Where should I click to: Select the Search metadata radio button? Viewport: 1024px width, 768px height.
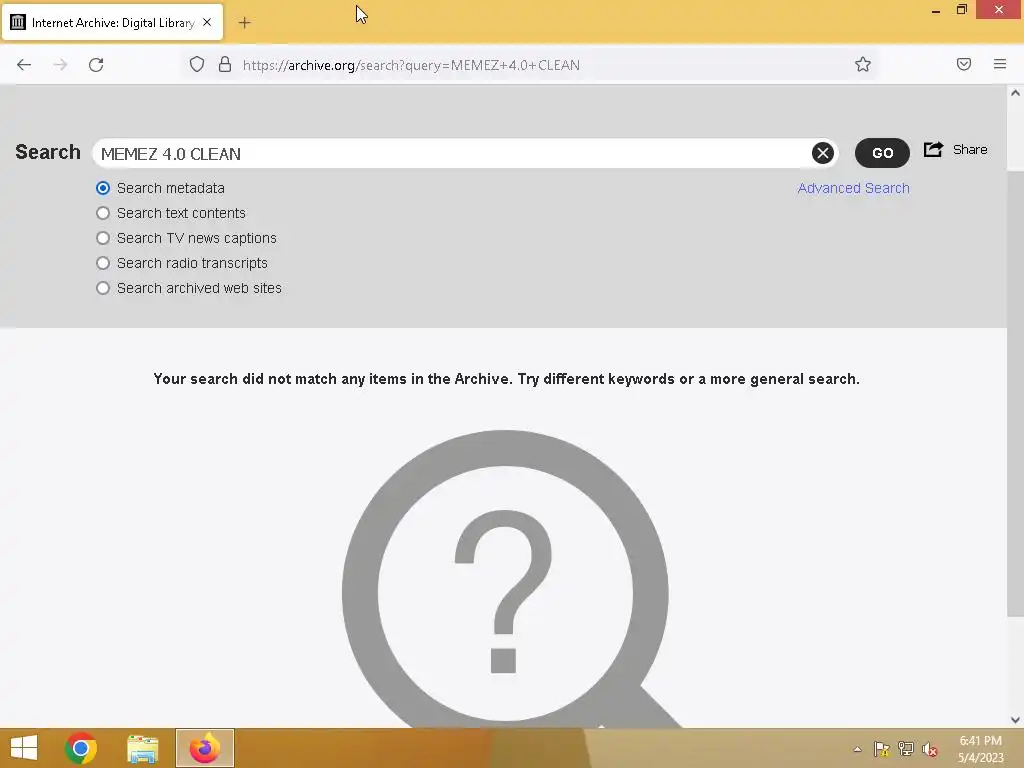(x=103, y=188)
